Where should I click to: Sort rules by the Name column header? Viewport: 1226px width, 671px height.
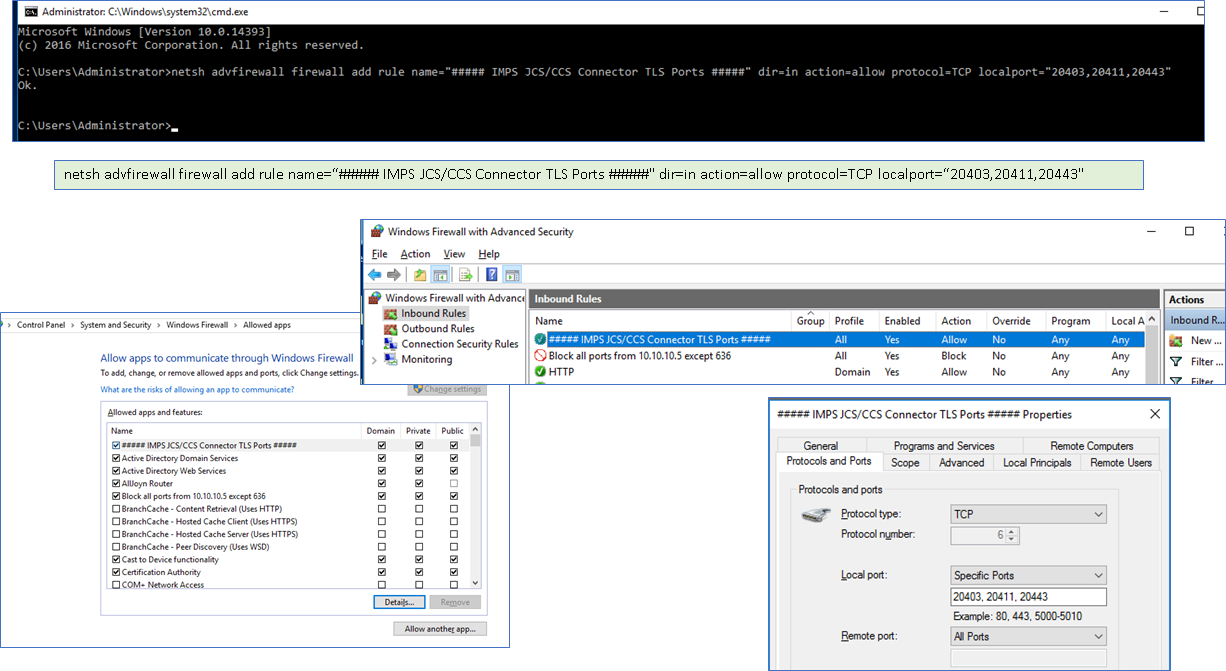pyautogui.click(x=661, y=321)
